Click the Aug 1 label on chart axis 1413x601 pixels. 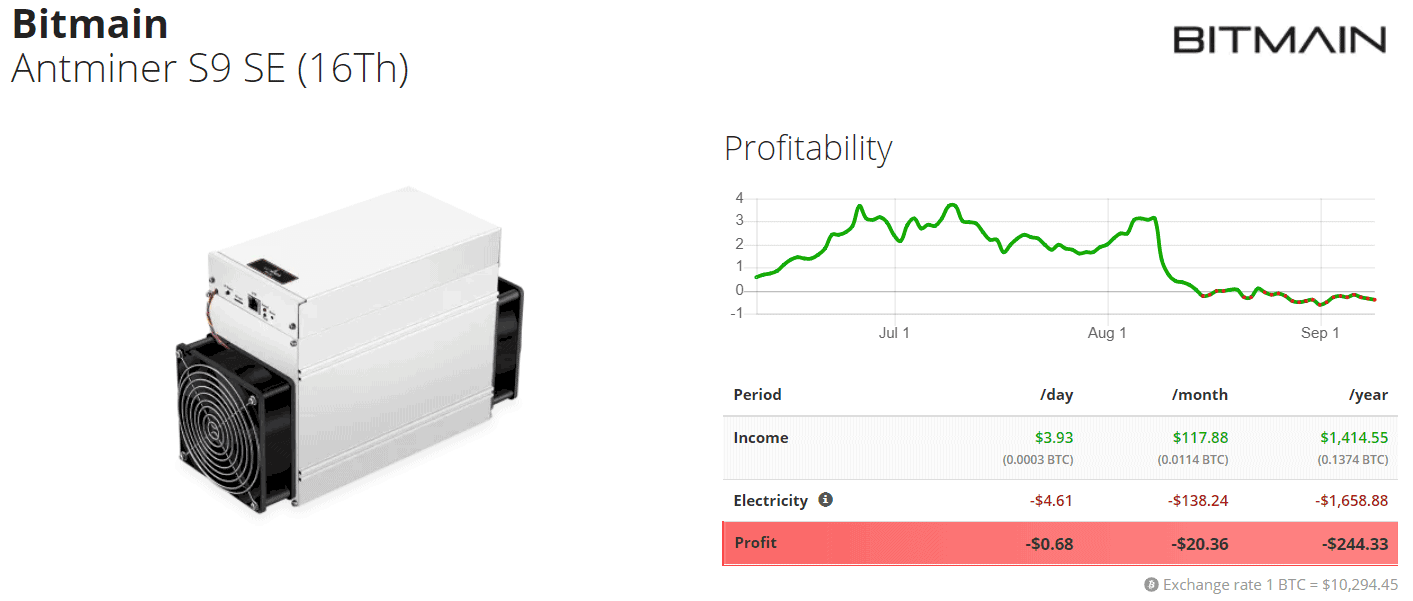tap(1107, 333)
